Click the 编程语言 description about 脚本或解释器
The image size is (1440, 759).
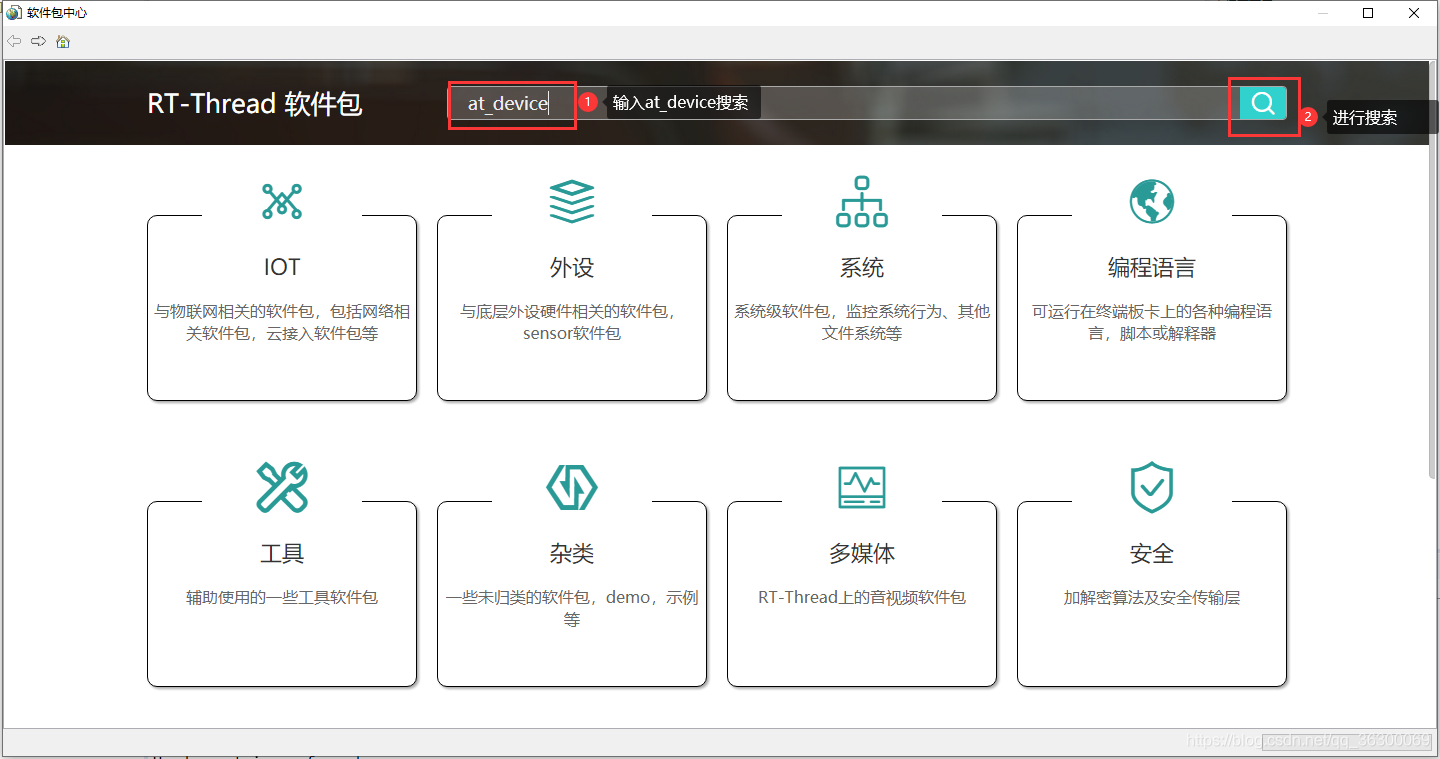pyautogui.click(x=1152, y=322)
